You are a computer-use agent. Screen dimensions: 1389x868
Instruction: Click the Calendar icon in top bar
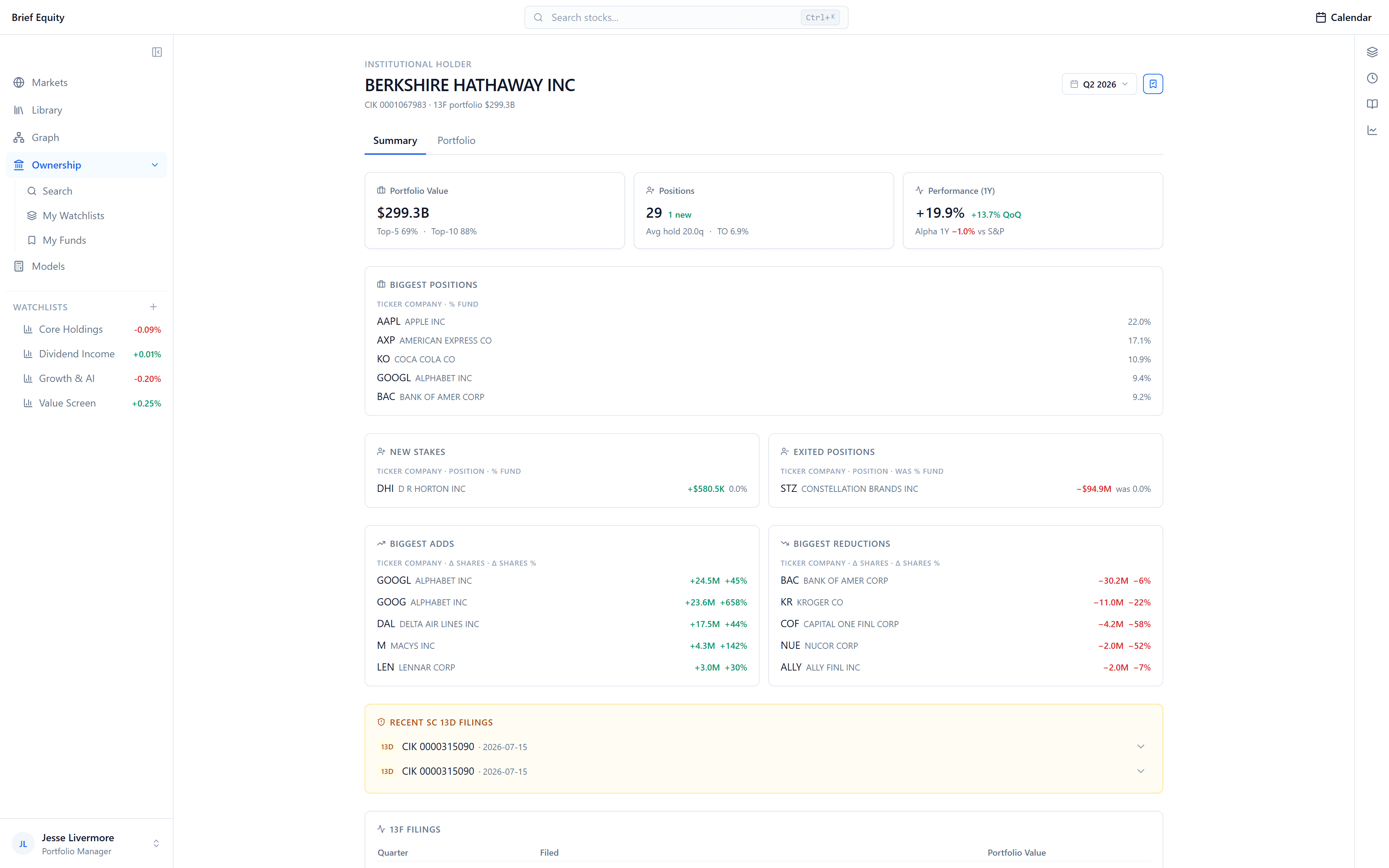[1321, 17]
